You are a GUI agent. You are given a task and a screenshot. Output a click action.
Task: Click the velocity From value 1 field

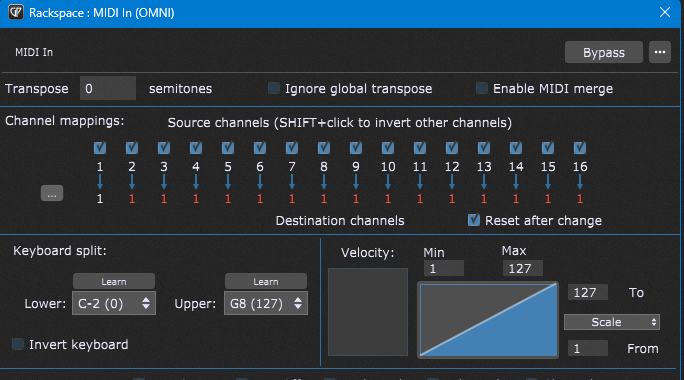point(588,348)
